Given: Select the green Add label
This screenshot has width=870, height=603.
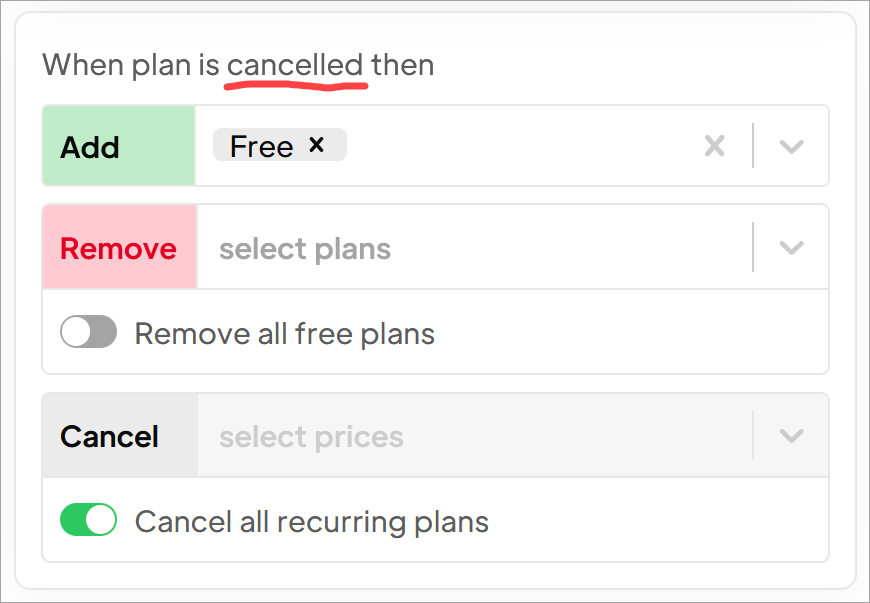Looking at the screenshot, I should point(91,146).
